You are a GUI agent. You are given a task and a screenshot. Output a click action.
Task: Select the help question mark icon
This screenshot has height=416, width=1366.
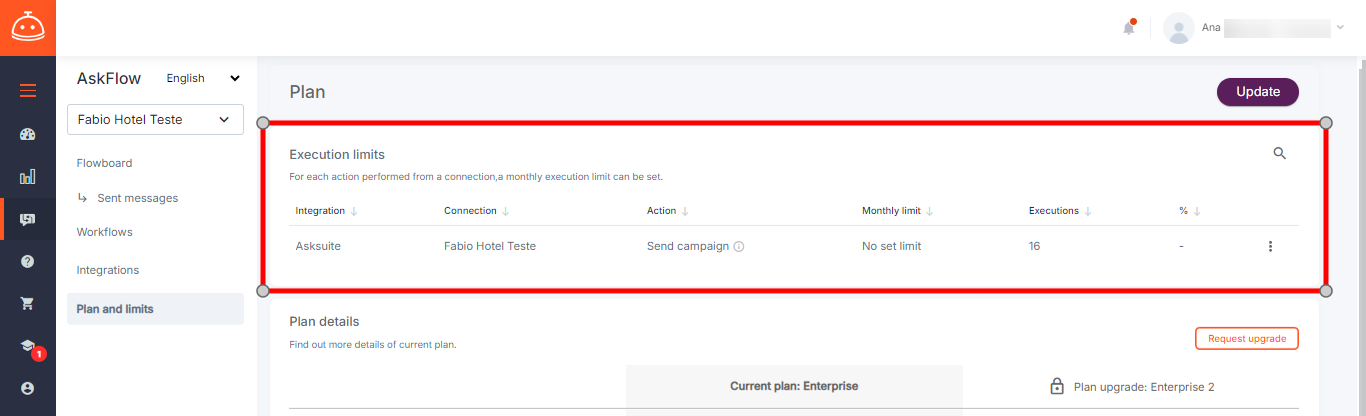point(28,261)
